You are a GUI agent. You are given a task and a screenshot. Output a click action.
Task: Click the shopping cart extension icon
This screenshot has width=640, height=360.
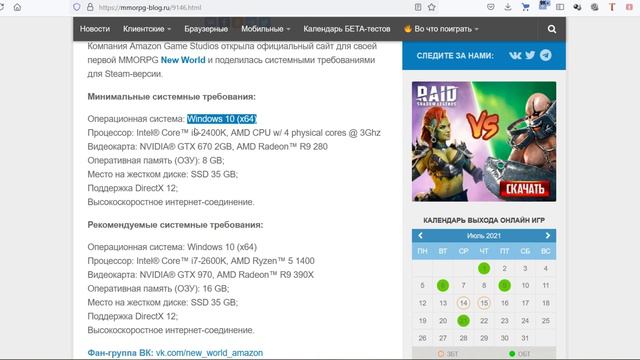coord(525,7)
